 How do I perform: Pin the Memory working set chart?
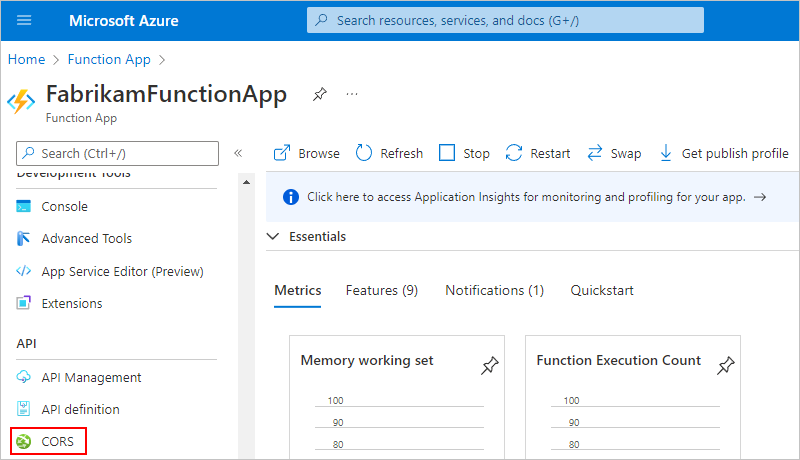(489, 367)
